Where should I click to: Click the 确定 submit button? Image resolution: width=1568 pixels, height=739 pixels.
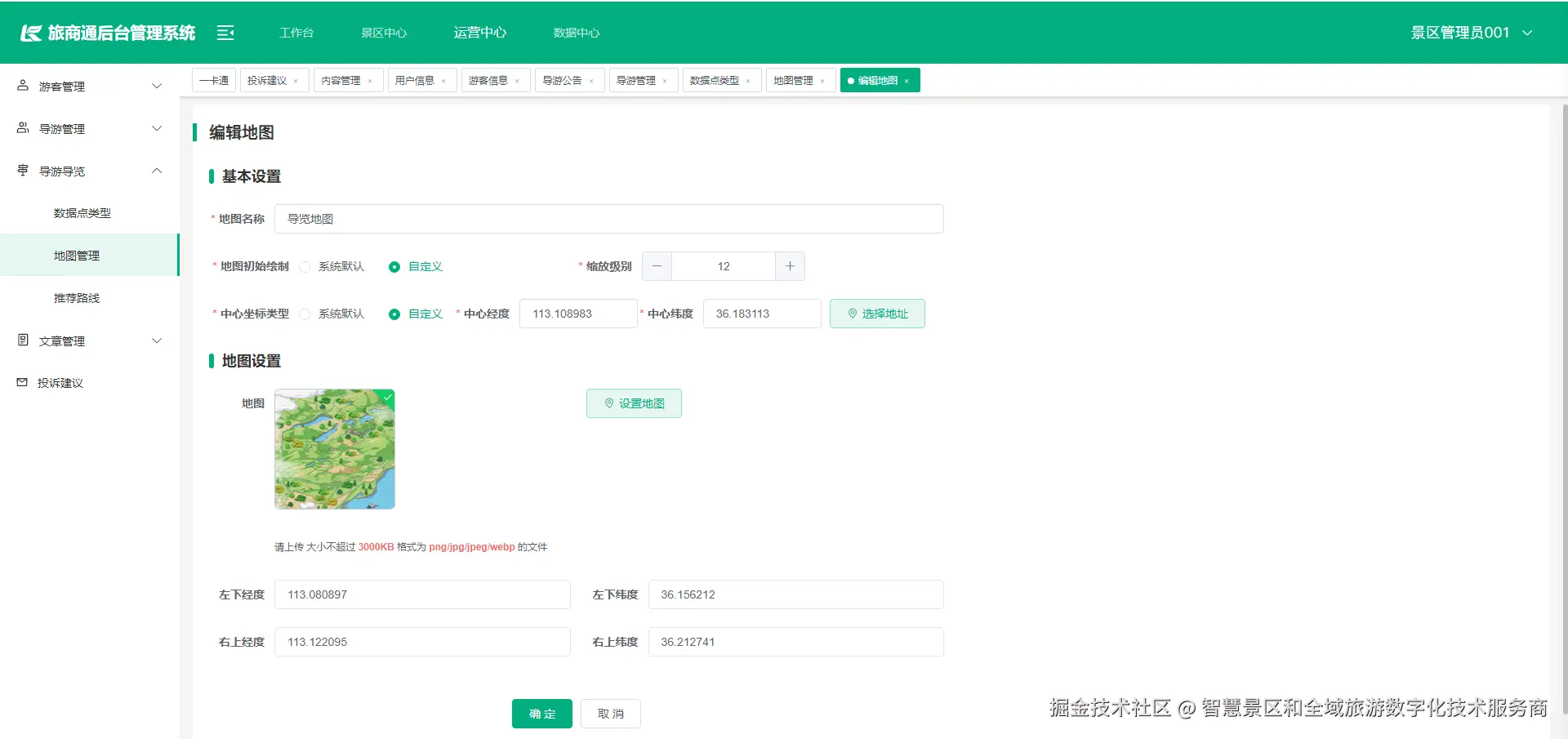[x=541, y=713]
